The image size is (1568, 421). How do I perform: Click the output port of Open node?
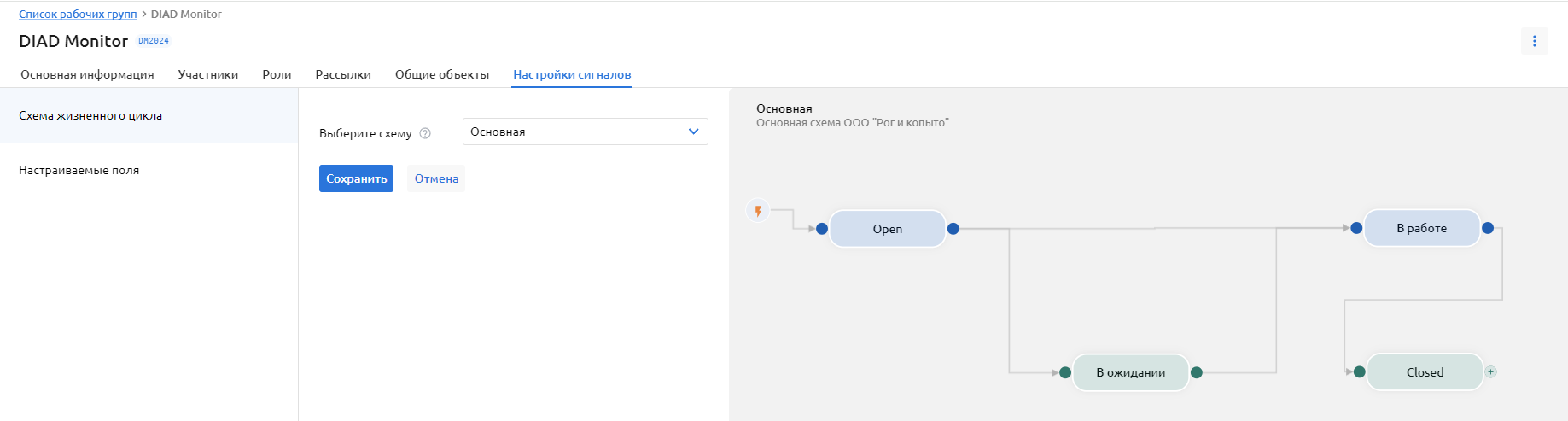coord(953,229)
